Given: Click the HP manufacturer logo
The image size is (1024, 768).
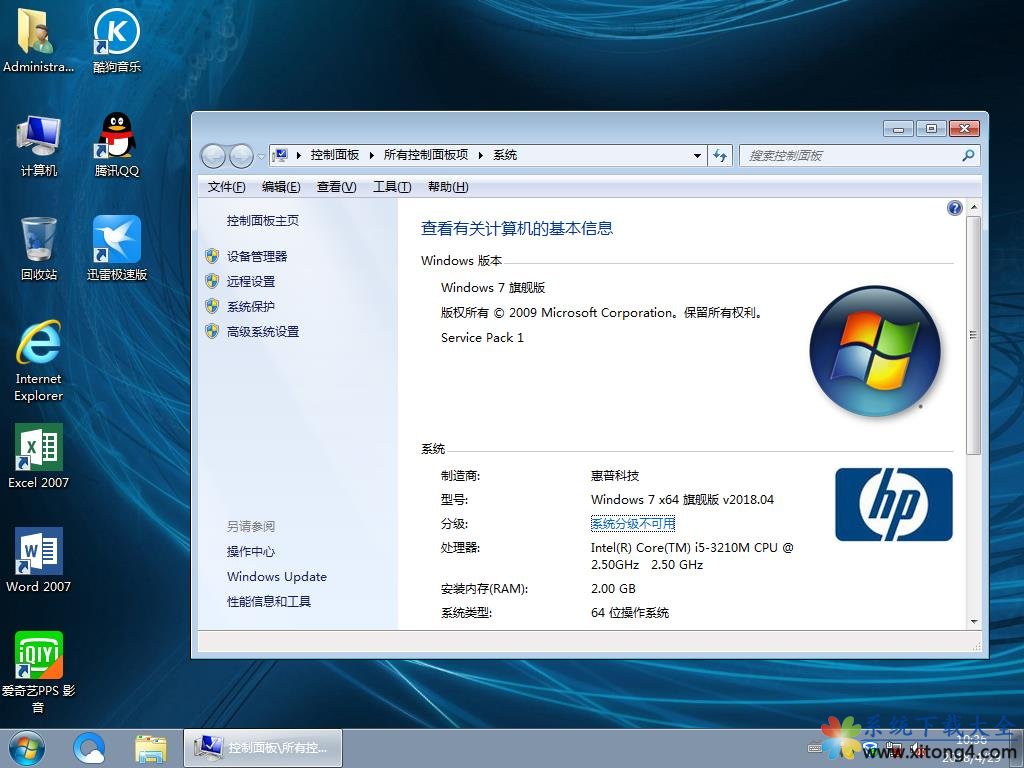Looking at the screenshot, I should pos(893,504).
